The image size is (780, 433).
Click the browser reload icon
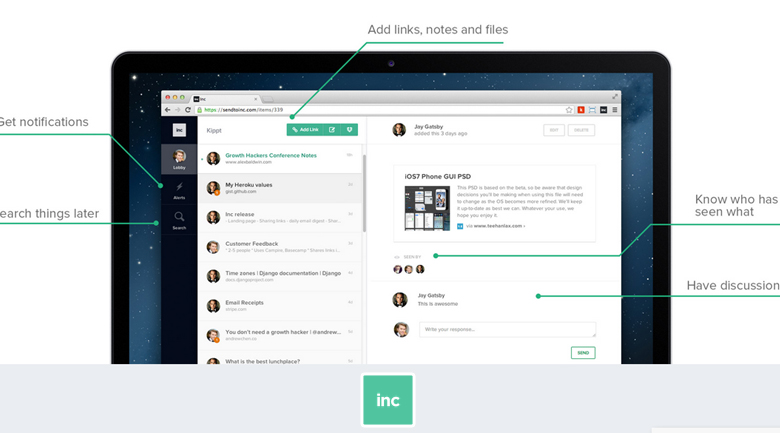188,110
